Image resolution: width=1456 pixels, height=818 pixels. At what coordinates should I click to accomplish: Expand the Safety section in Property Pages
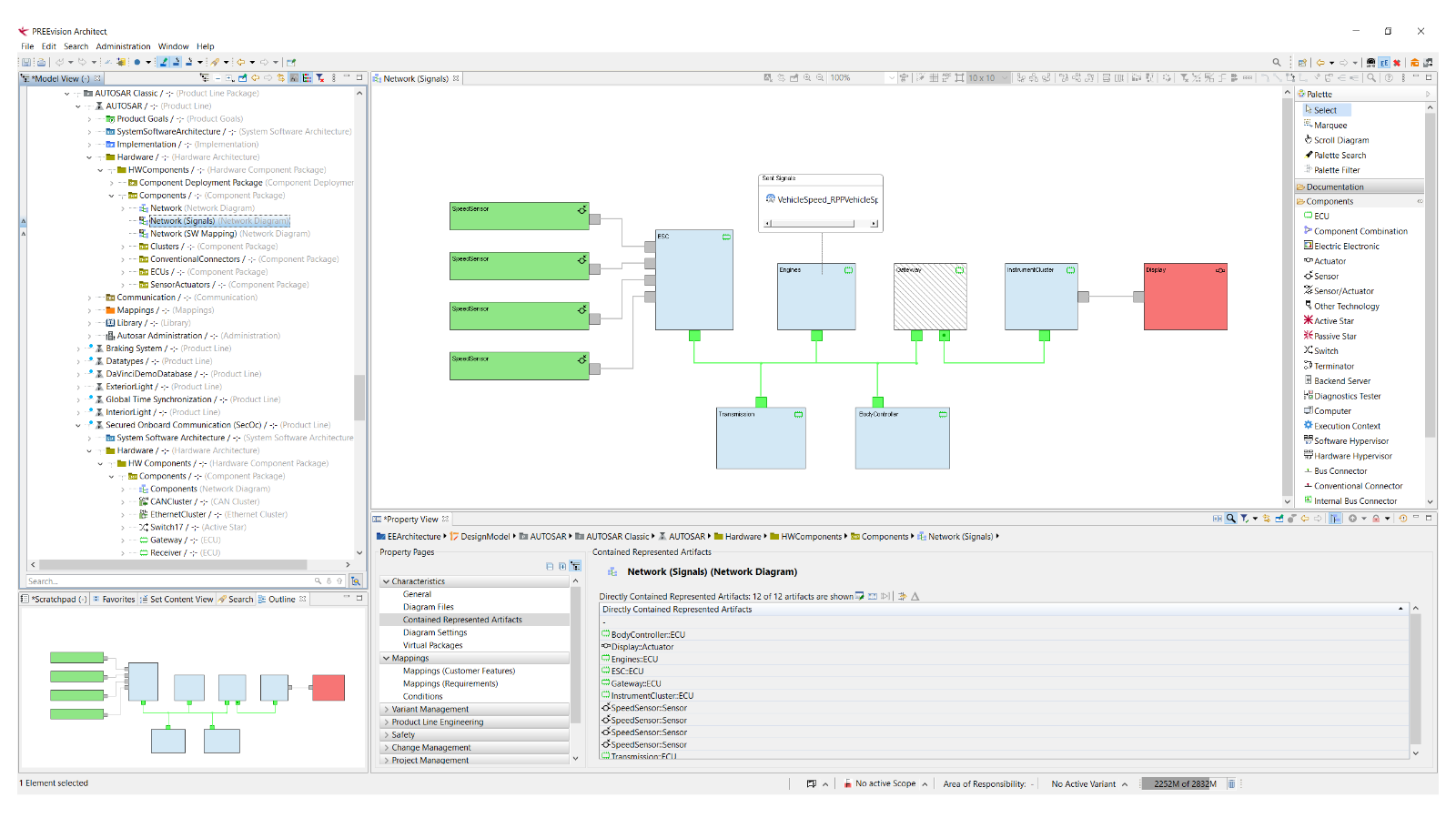tap(386, 735)
